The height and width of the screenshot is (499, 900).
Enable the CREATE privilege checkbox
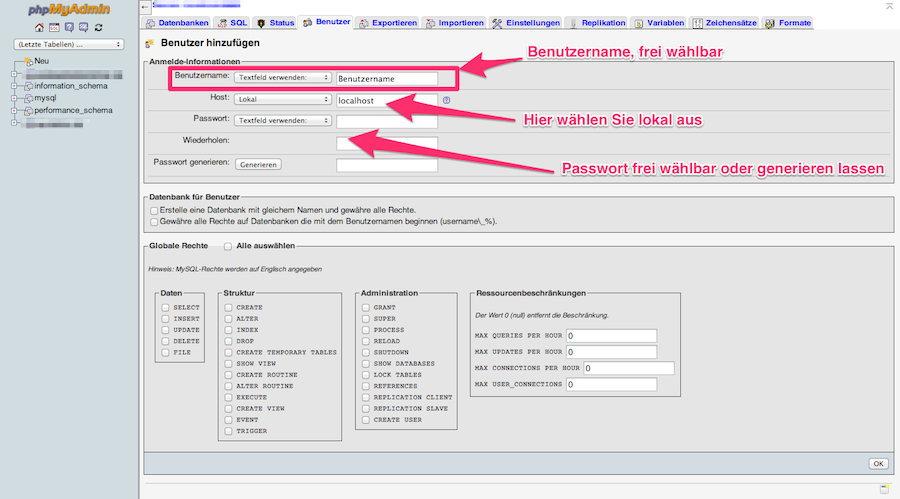[228, 308]
